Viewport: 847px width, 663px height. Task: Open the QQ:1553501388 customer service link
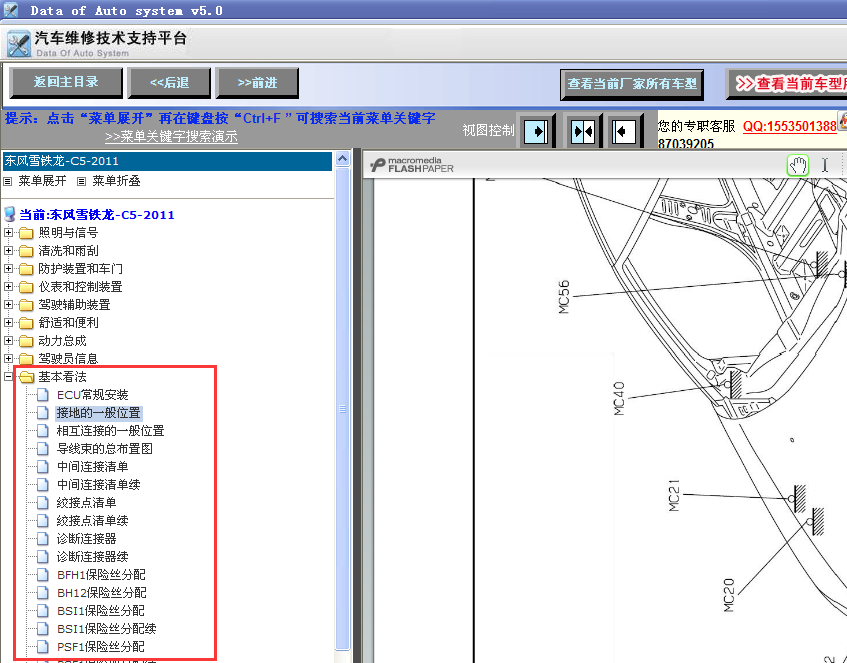(789, 126)
